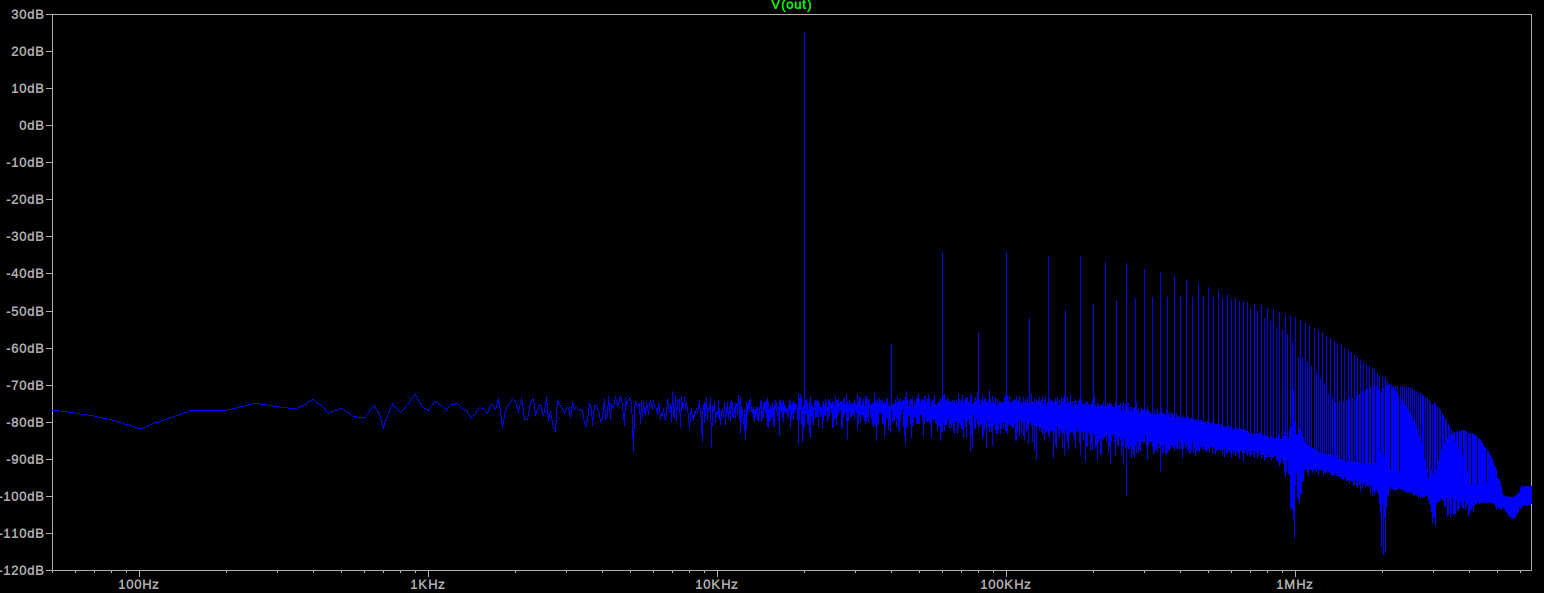Click the 20dB vertical axis label
The width and height of the screenshot is (1544, 593).
tap(29, 51)
